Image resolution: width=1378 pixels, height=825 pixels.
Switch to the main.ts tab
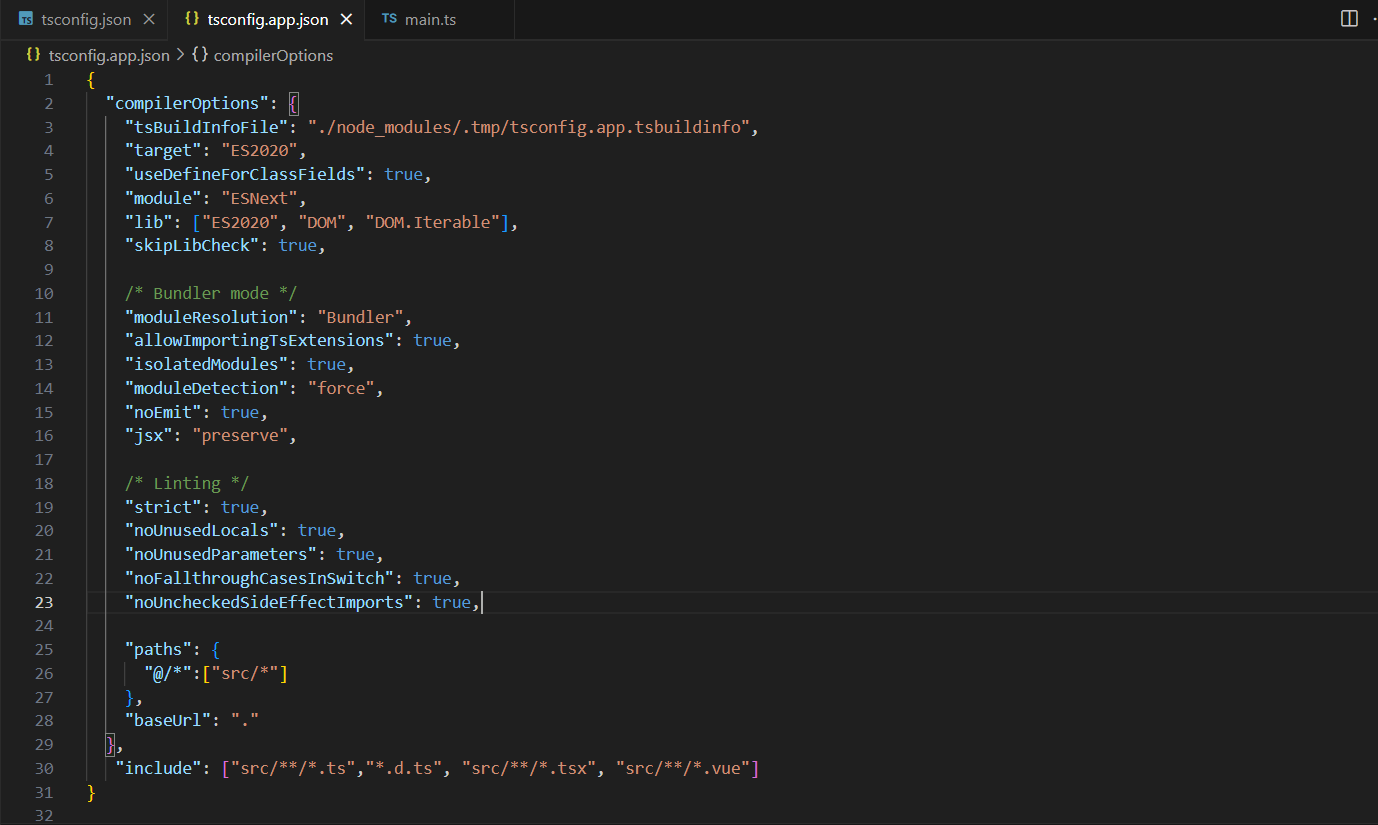point(430,19)
